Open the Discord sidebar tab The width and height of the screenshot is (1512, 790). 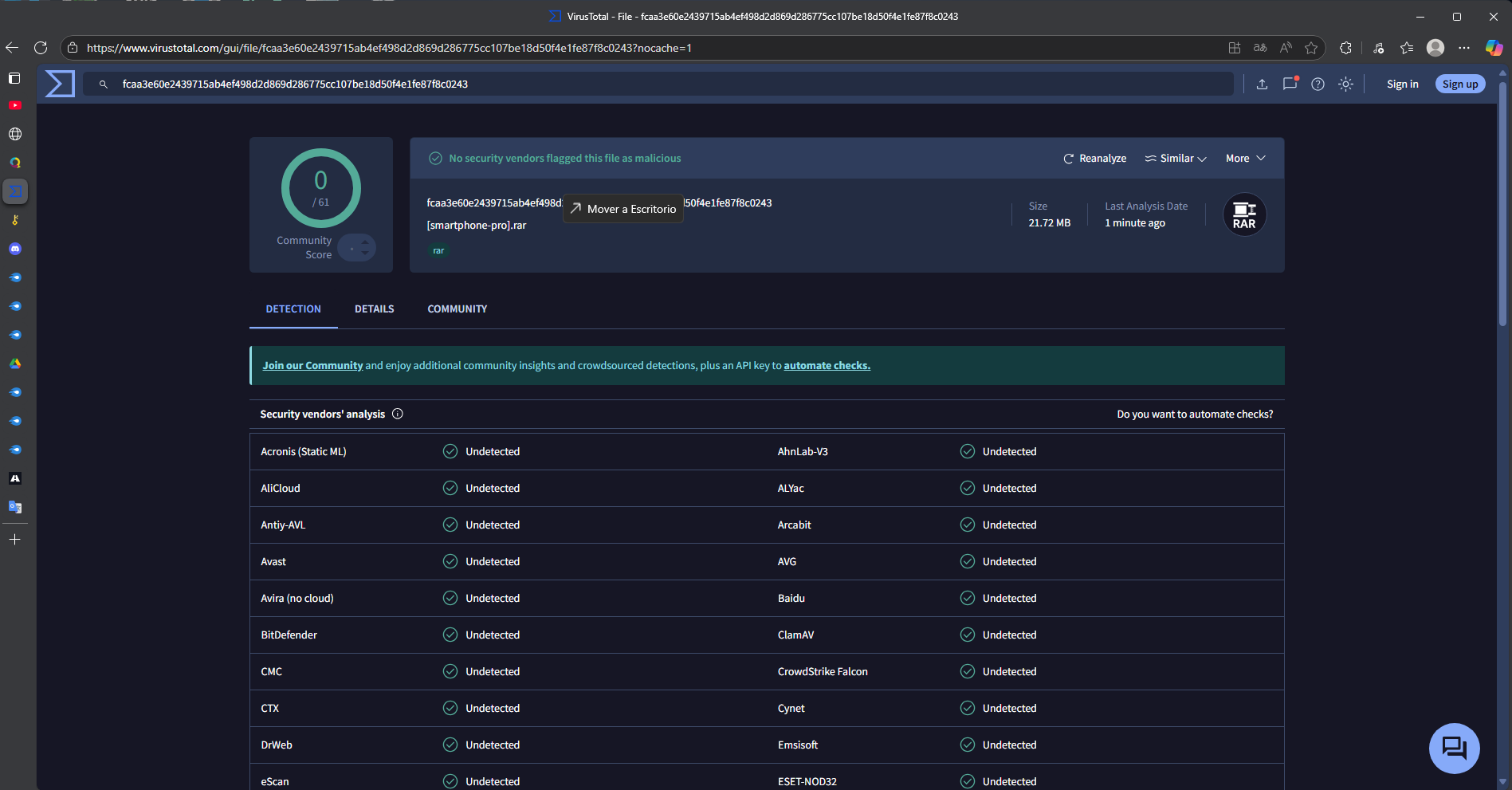[x=15, y=249]
